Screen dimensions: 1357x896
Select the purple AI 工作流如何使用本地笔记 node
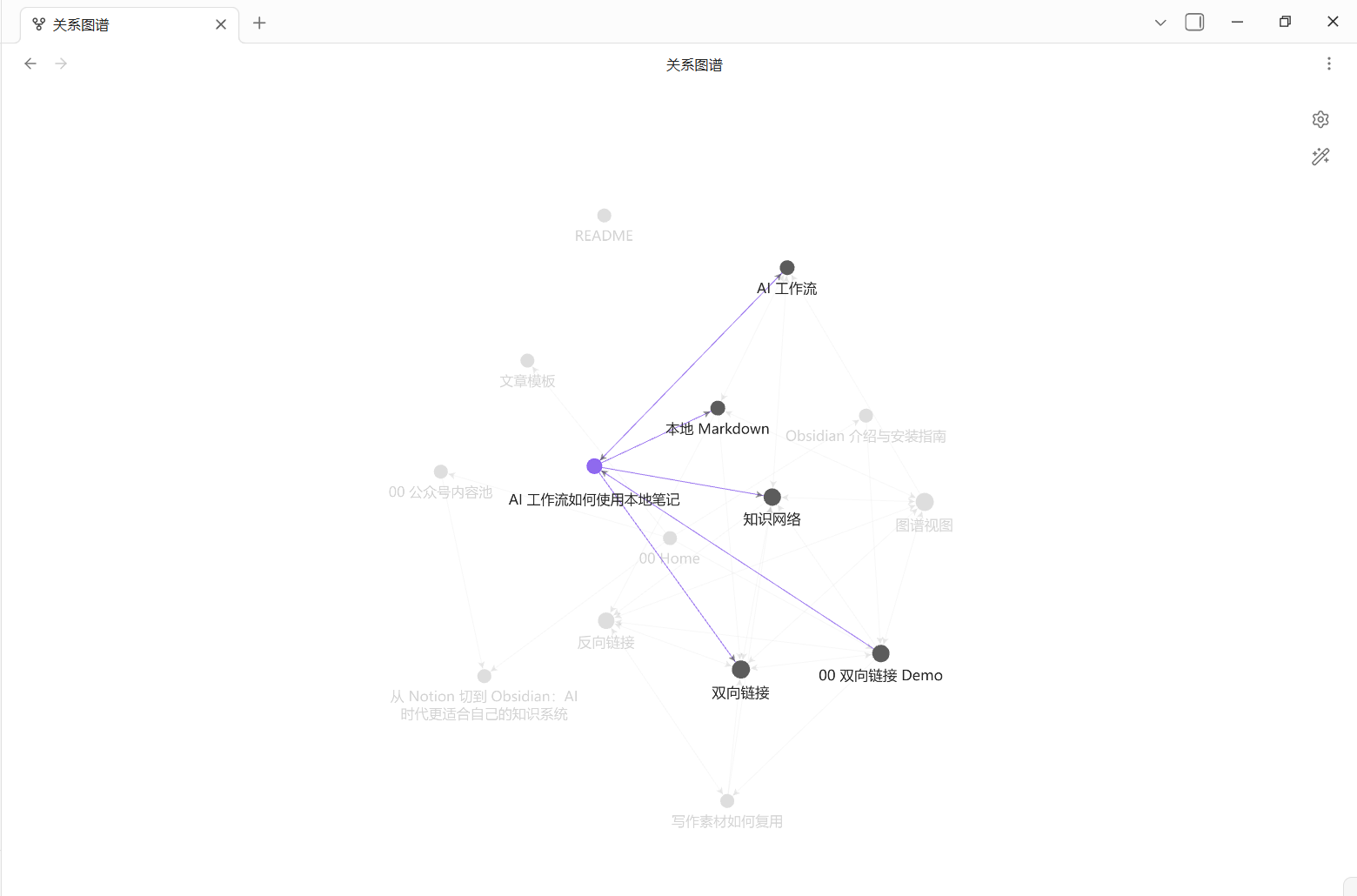[594, 466]
